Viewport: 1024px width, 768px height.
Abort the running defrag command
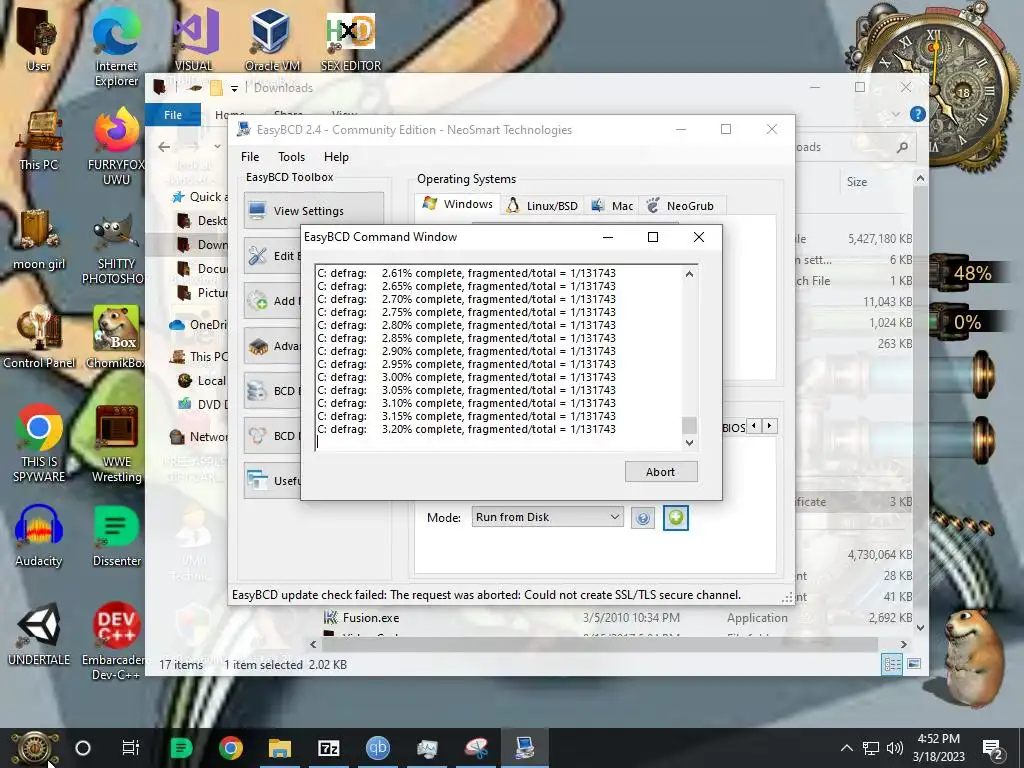pos(661,472)
